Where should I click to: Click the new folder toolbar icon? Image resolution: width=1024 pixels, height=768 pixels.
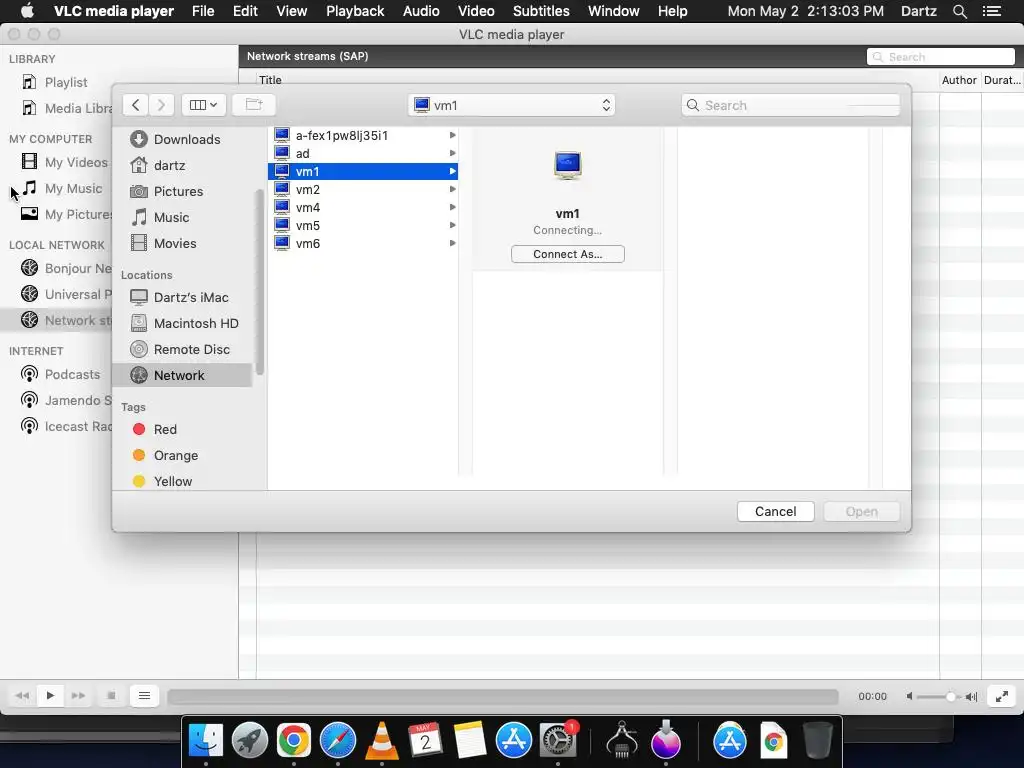(254, 104)
